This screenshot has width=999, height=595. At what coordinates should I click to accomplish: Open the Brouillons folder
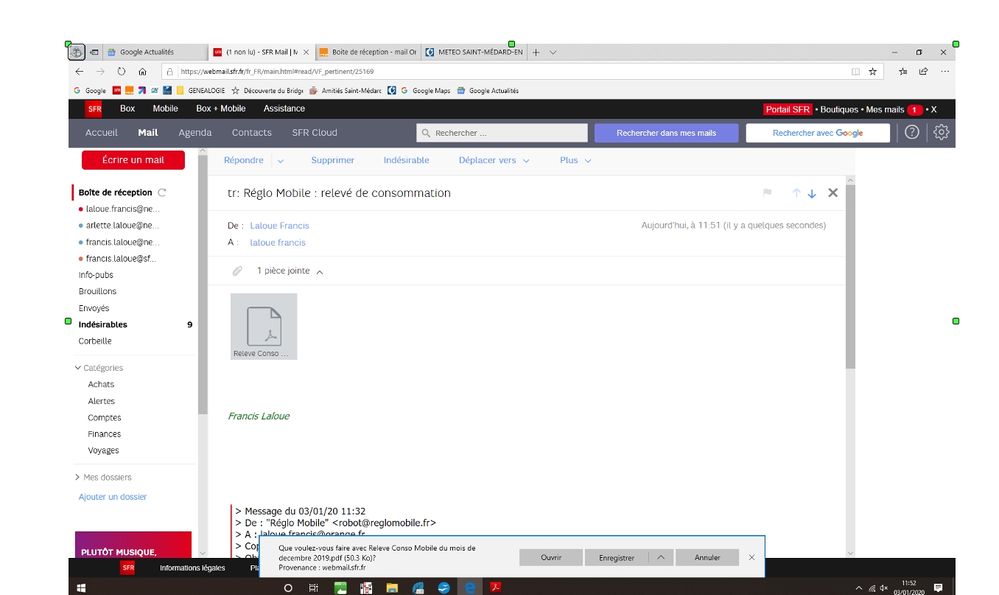[x=97, y=291]
